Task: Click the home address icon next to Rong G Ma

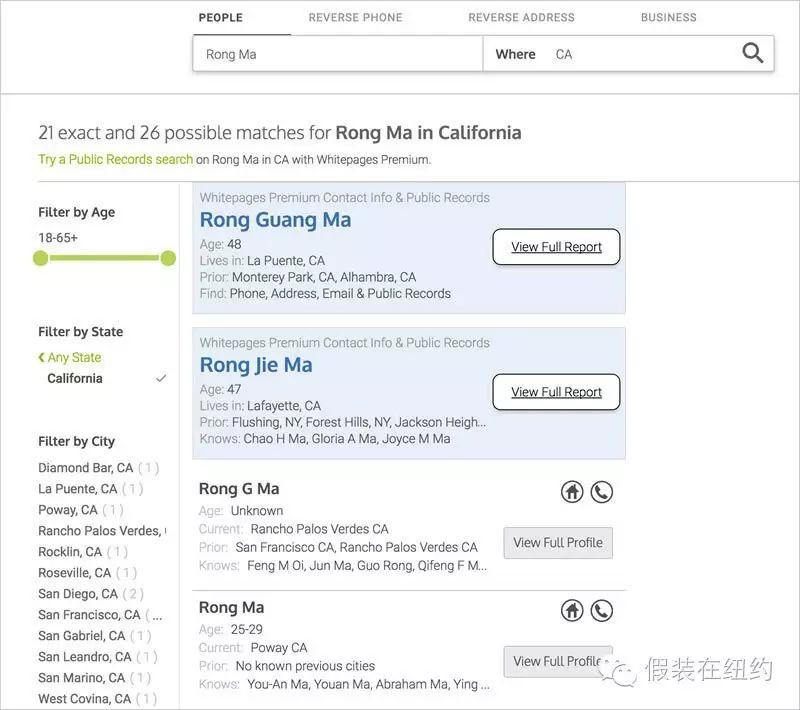Action: pyautogui.click(x=572, y=491)
